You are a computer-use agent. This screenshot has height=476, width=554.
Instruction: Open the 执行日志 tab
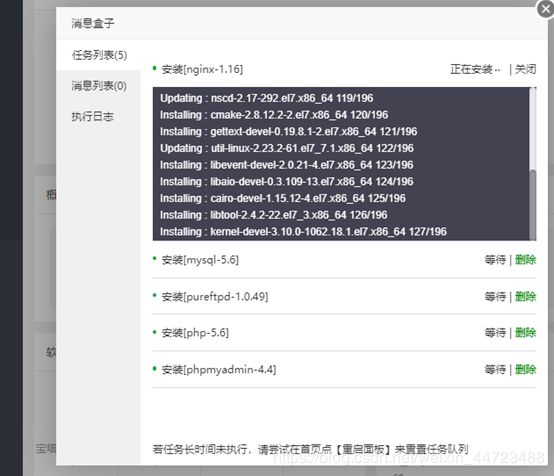tap(93, 117)
